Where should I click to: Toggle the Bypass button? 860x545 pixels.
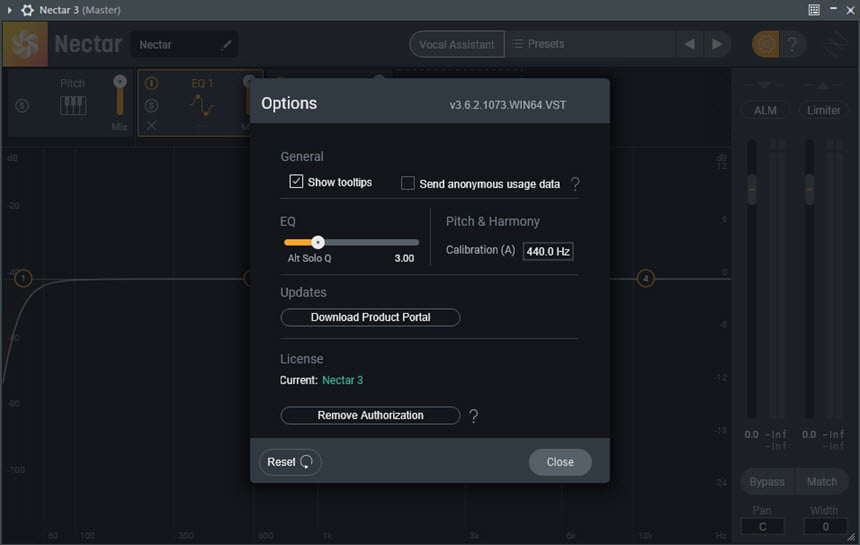(767, 482)
